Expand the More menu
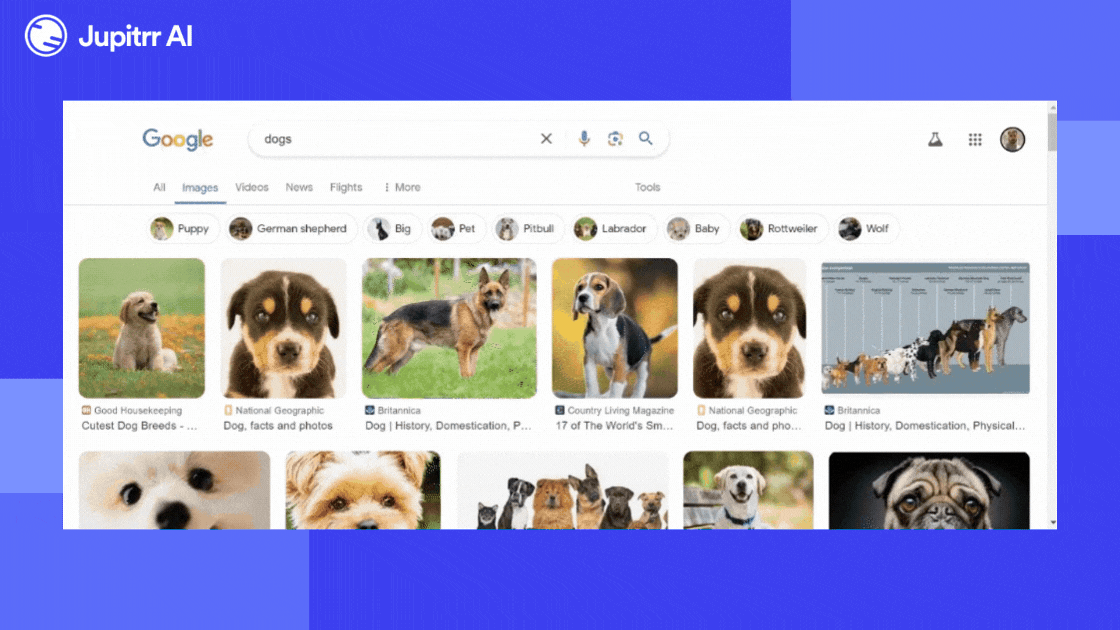Screen dimensions: 1120x630 (x=402, y=187)
